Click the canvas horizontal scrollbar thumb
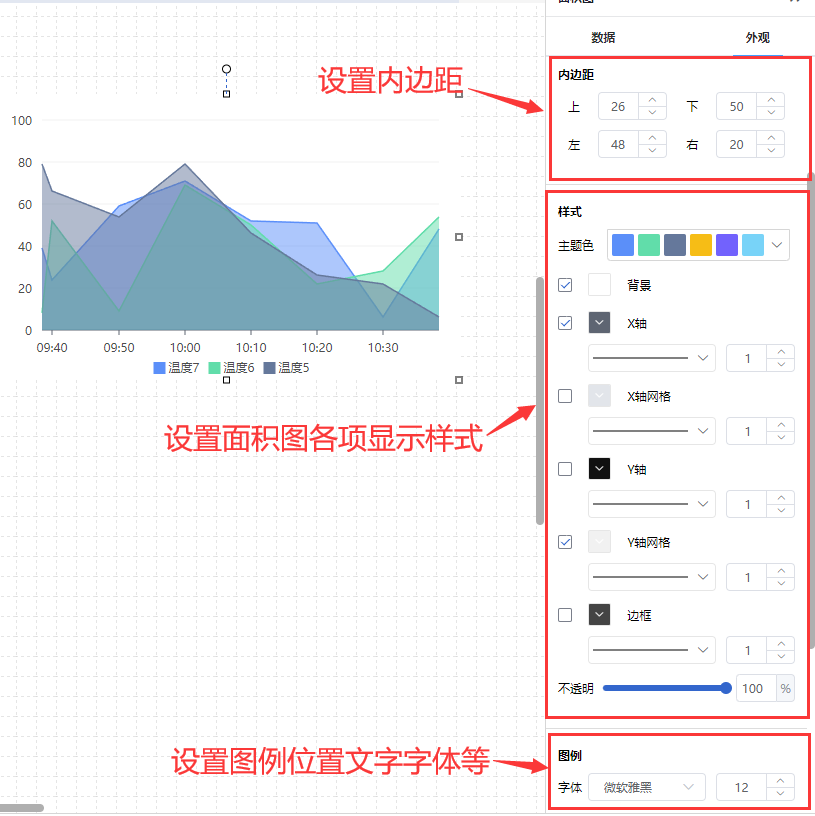The image size is (815, 816). [x=22, y=808]
